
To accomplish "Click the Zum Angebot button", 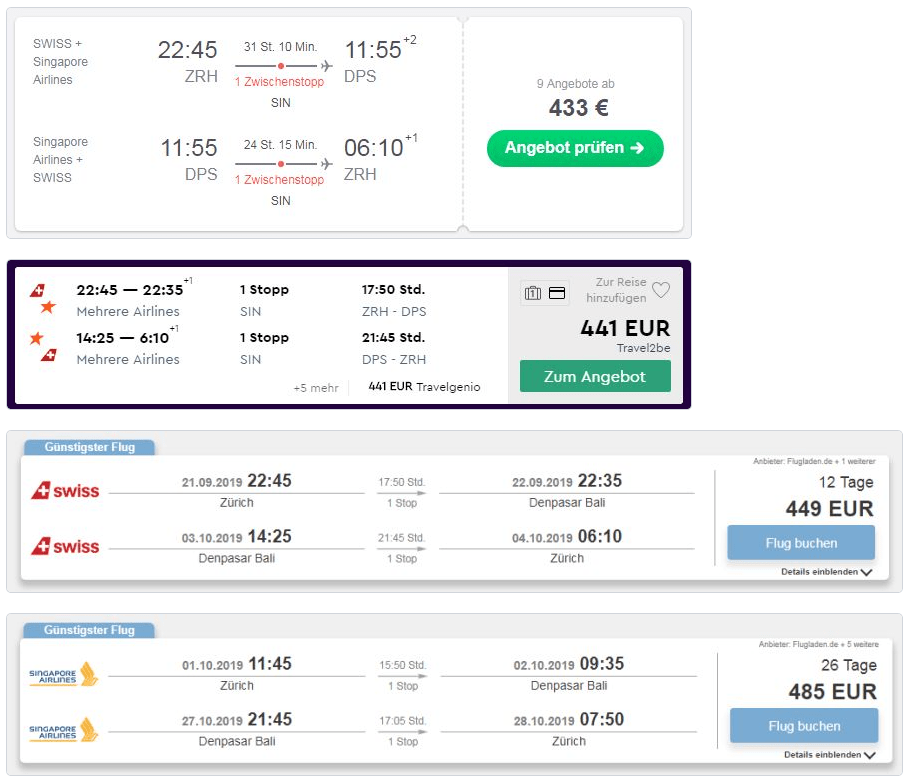I will [595, 376].
